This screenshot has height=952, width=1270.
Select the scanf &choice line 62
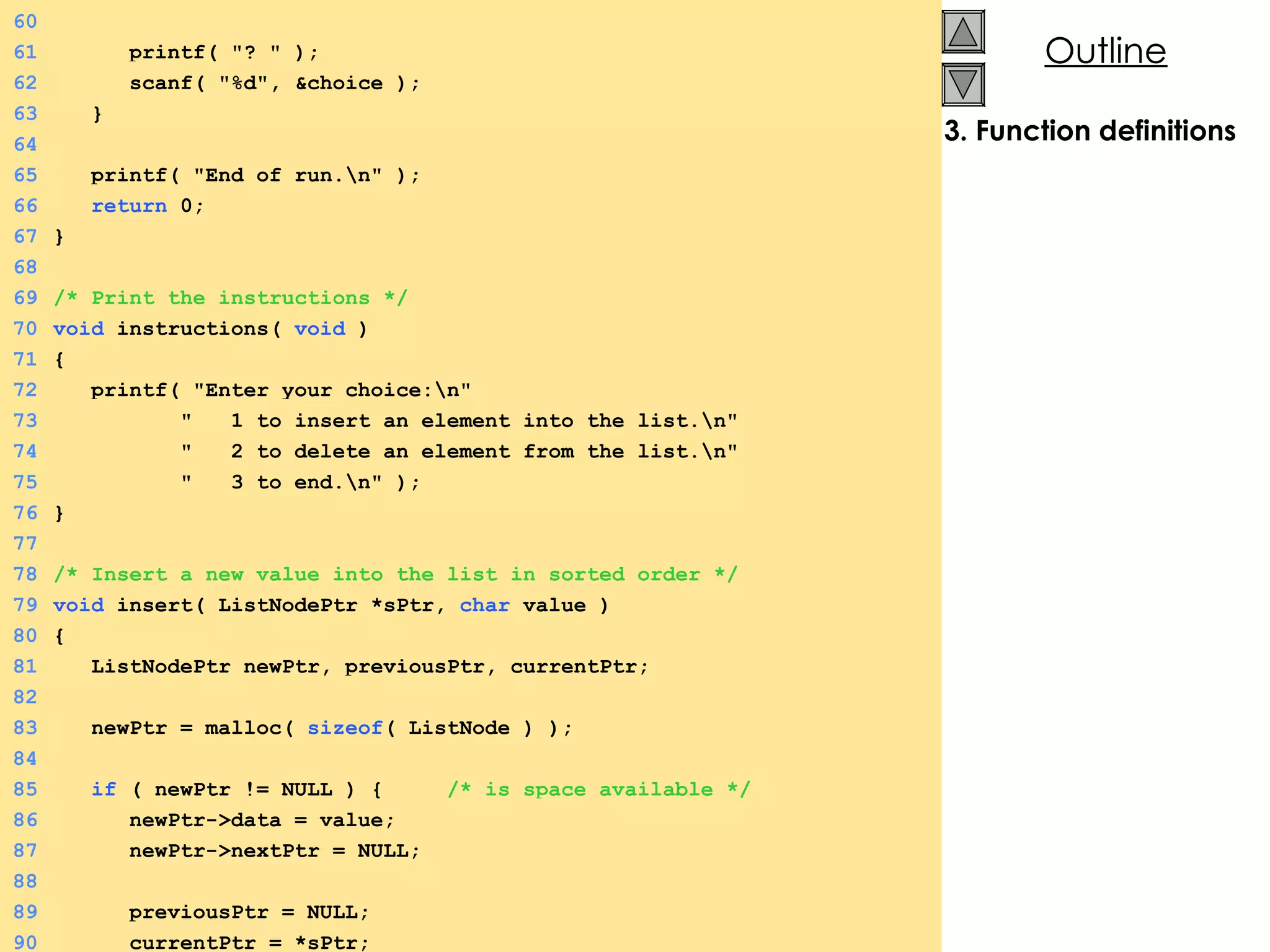(275, 83)
